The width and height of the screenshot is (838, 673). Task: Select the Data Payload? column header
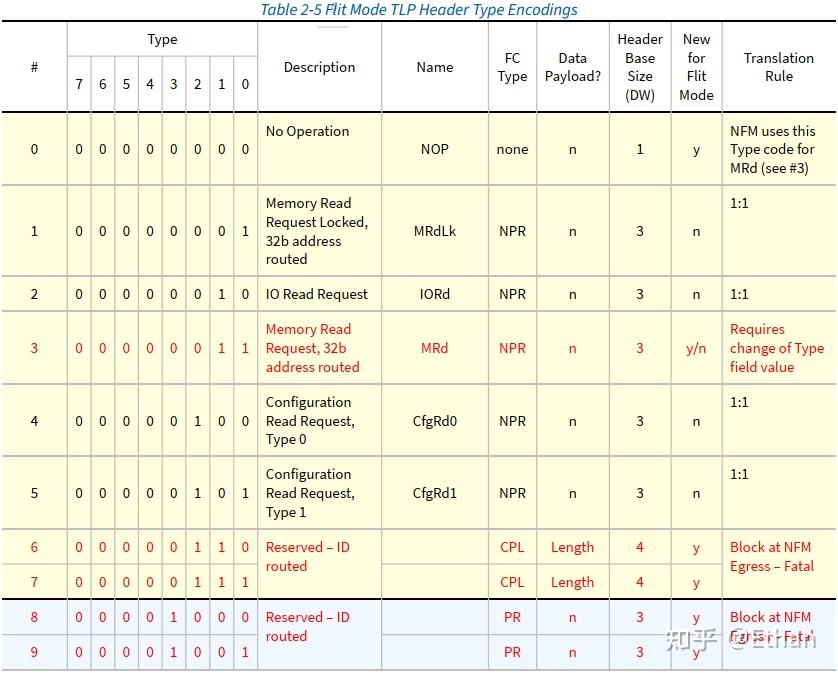(x=572, y=67)
